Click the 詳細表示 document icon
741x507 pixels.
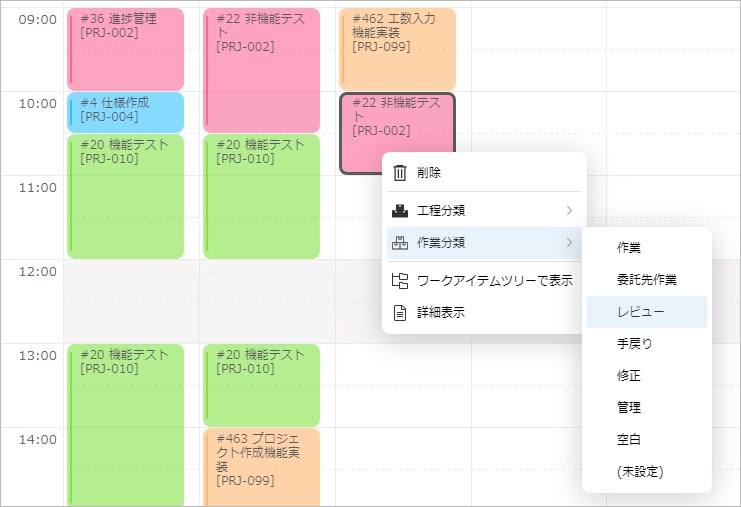pos(400,313)
